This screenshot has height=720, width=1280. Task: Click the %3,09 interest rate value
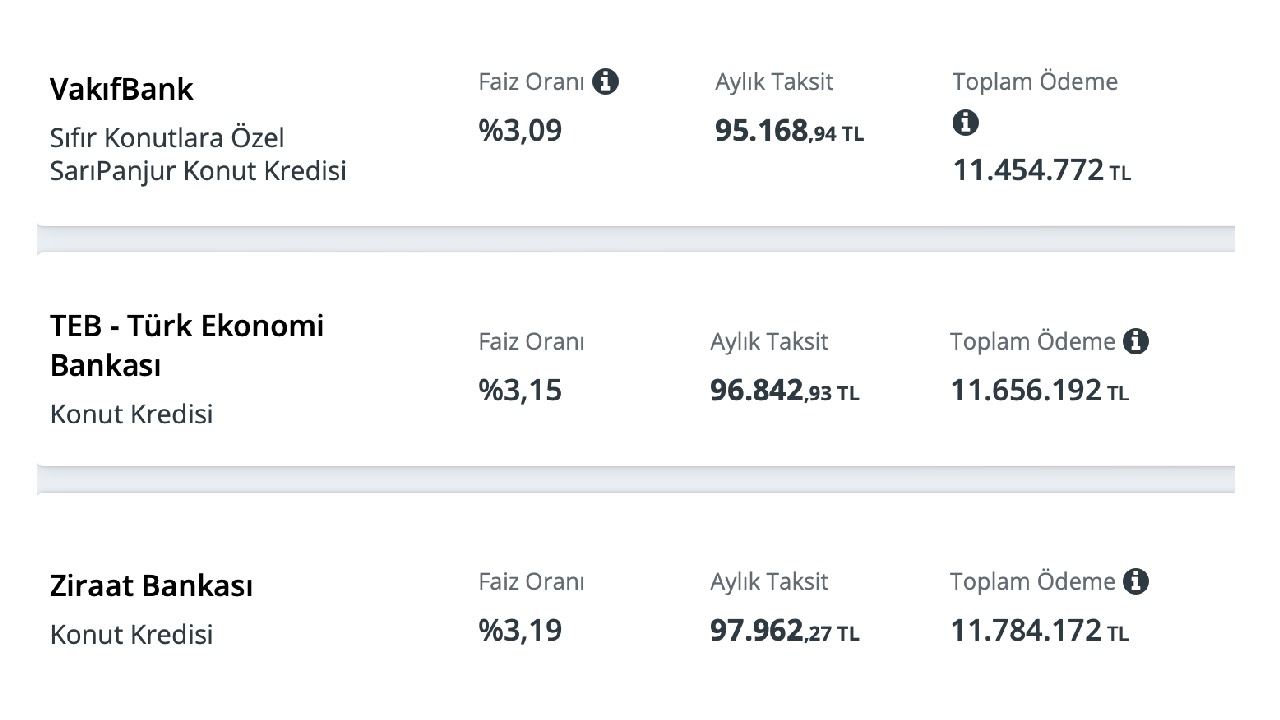click(x=520, y=131)
